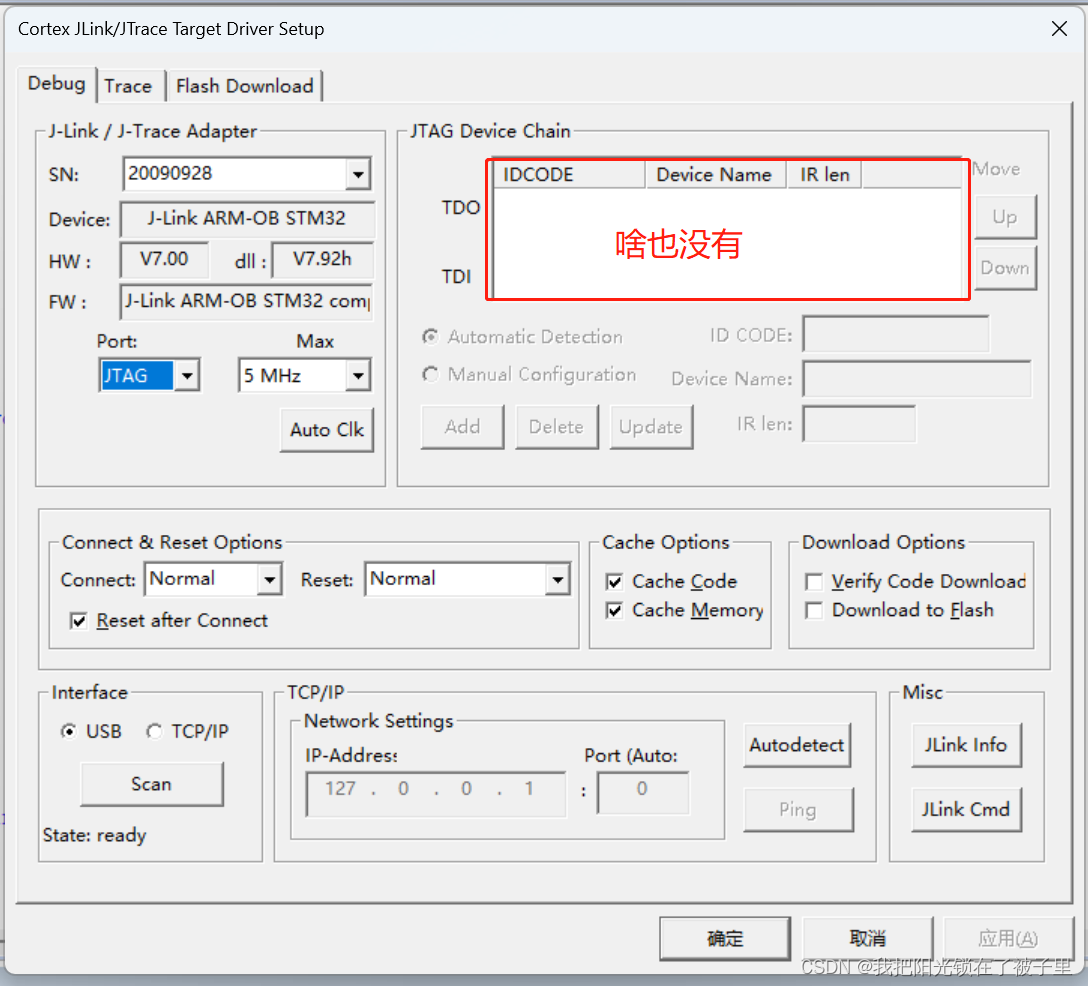Uncheck Cache Code option

(x=614, y=582)
